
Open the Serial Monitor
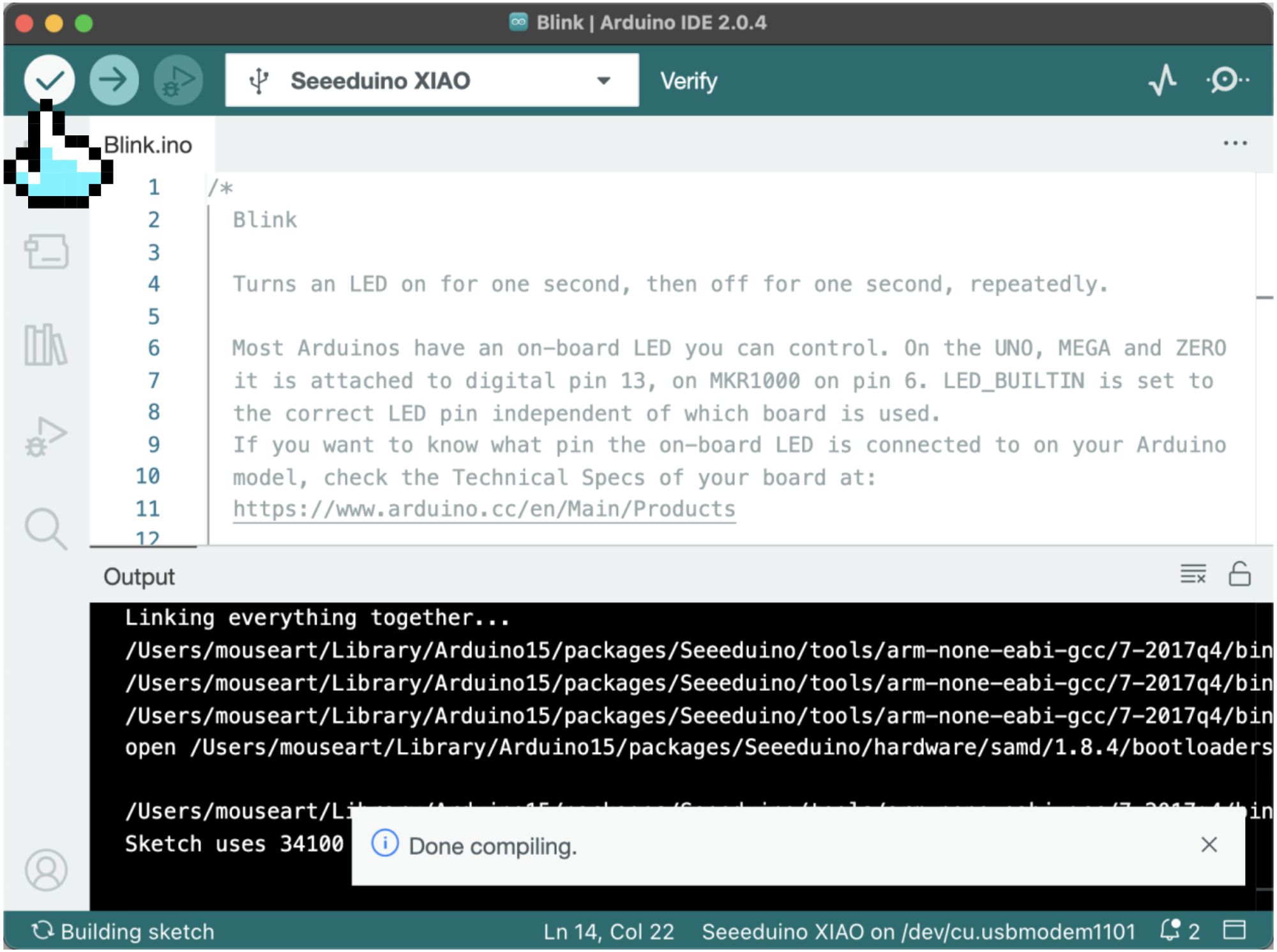1227,80
